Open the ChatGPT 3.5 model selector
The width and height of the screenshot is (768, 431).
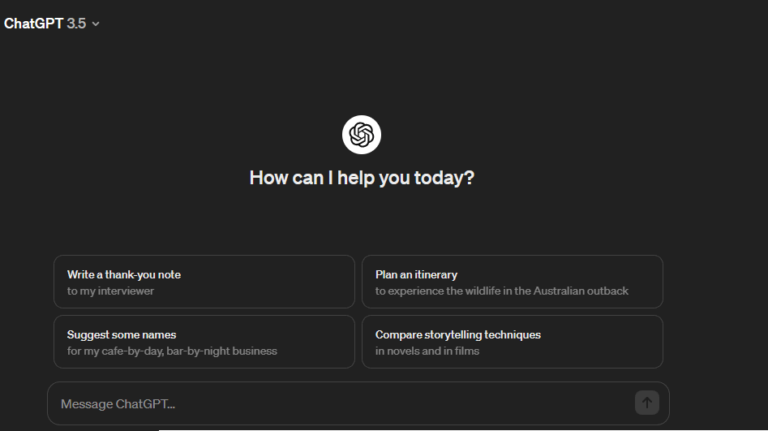52,23
